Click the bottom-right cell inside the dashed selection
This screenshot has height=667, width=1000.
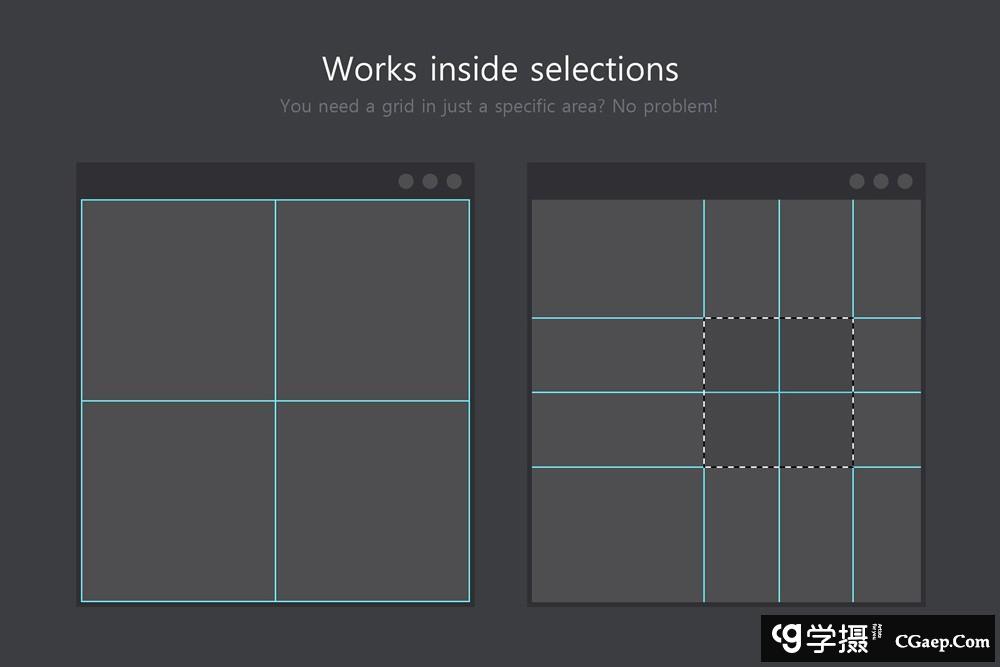point(816,429)
